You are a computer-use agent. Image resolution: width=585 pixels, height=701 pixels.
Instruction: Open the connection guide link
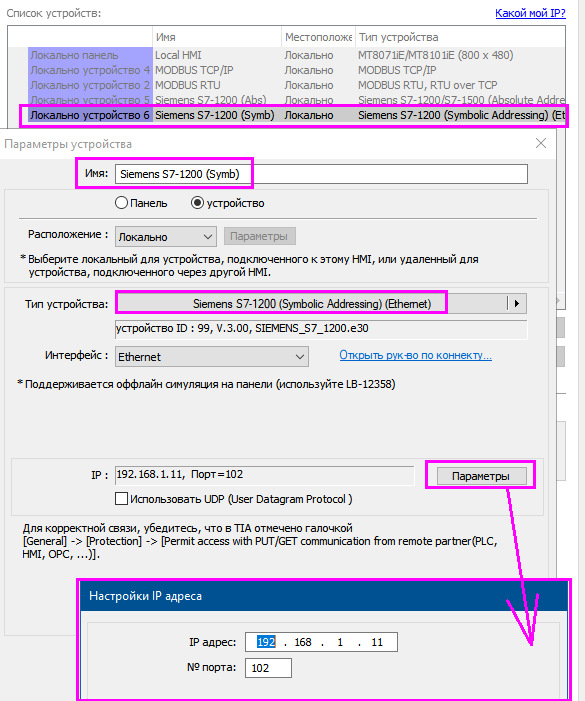point(415,355)
